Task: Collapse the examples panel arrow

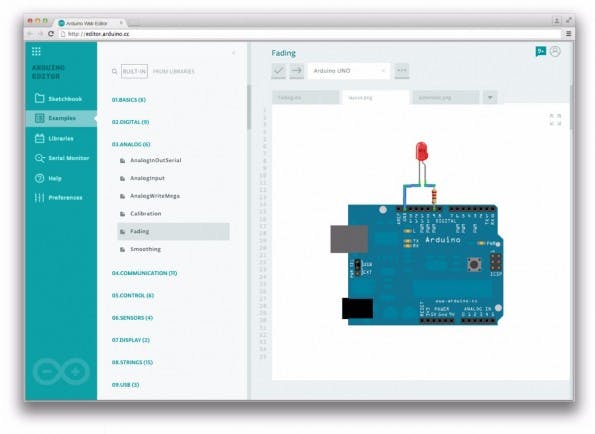Action: click(x=233, y=52)
